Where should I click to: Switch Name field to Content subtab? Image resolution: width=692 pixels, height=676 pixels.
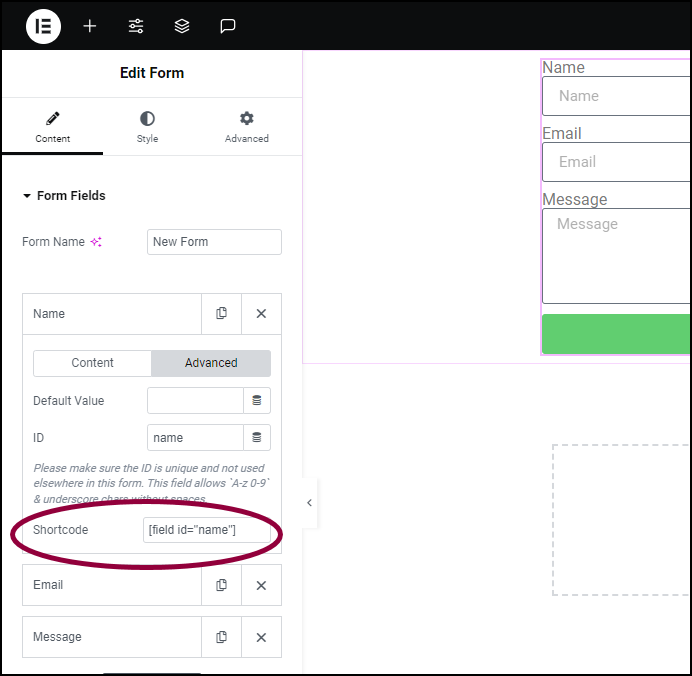point(92,363)
